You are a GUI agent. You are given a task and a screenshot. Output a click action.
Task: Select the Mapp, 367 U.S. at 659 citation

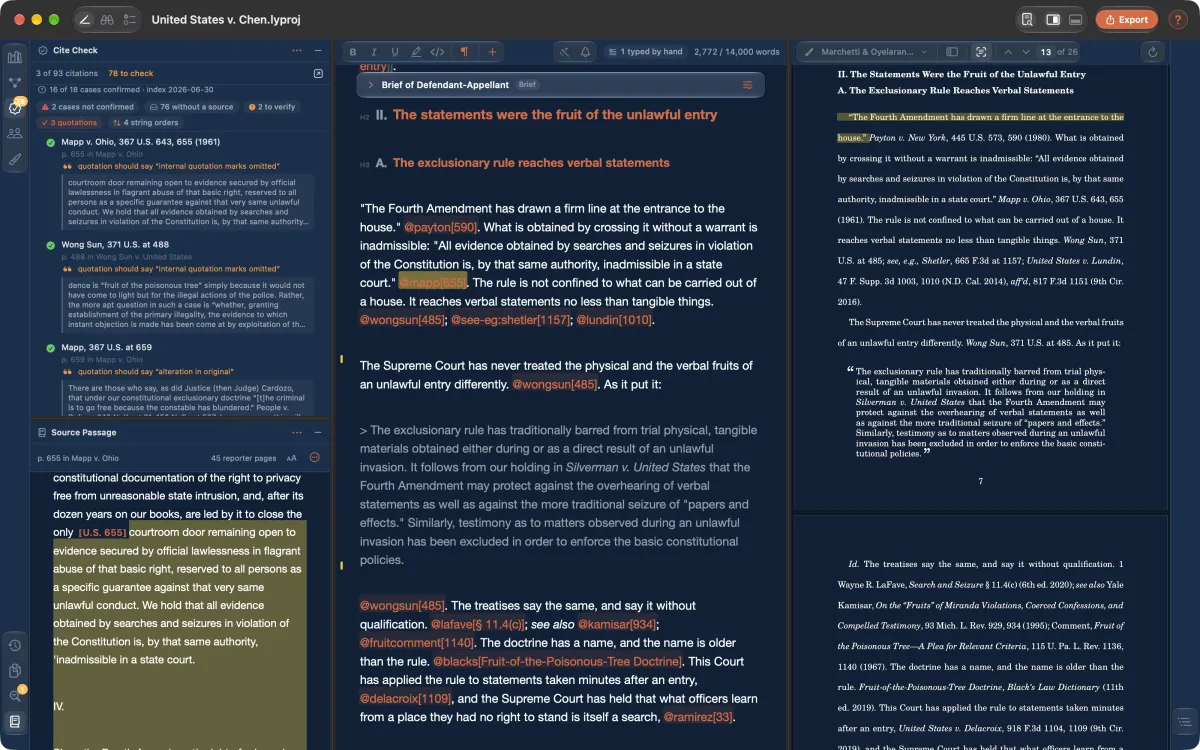coord(107,347)
